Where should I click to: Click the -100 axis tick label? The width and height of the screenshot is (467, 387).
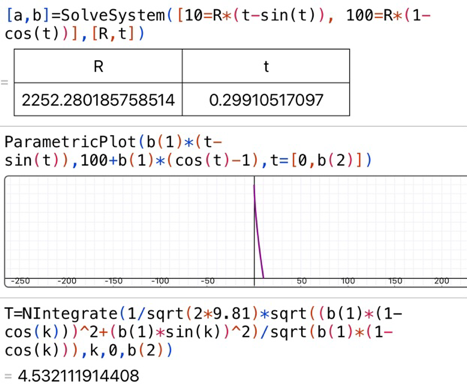pos(160,281)
